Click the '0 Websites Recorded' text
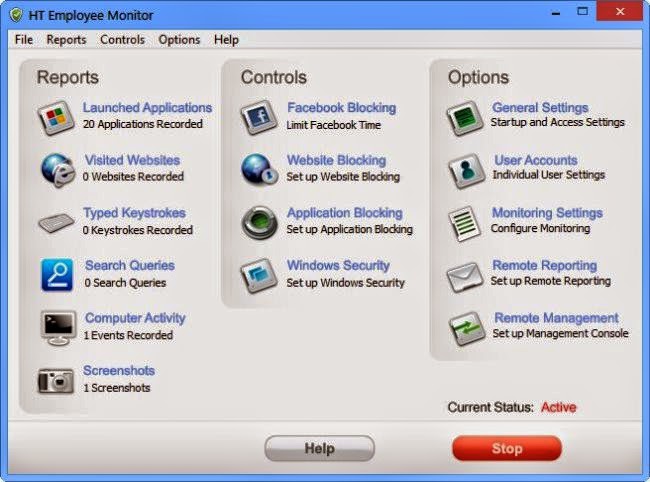Image resolution: width=650 pixels, height=482 pixels. 133,177
